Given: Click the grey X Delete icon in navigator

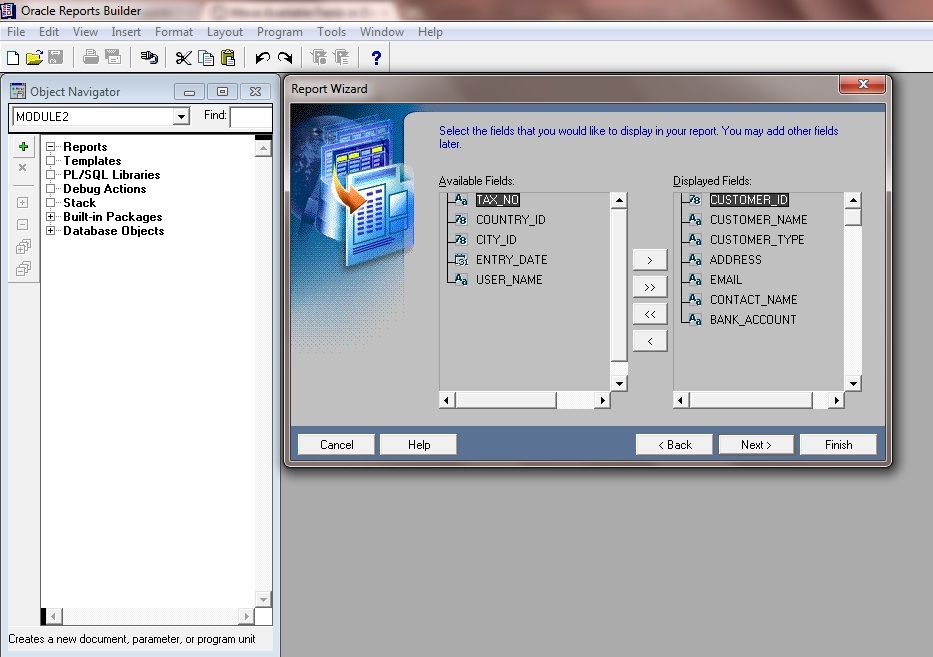Looking at the screenshot, I should pos(23,168).
